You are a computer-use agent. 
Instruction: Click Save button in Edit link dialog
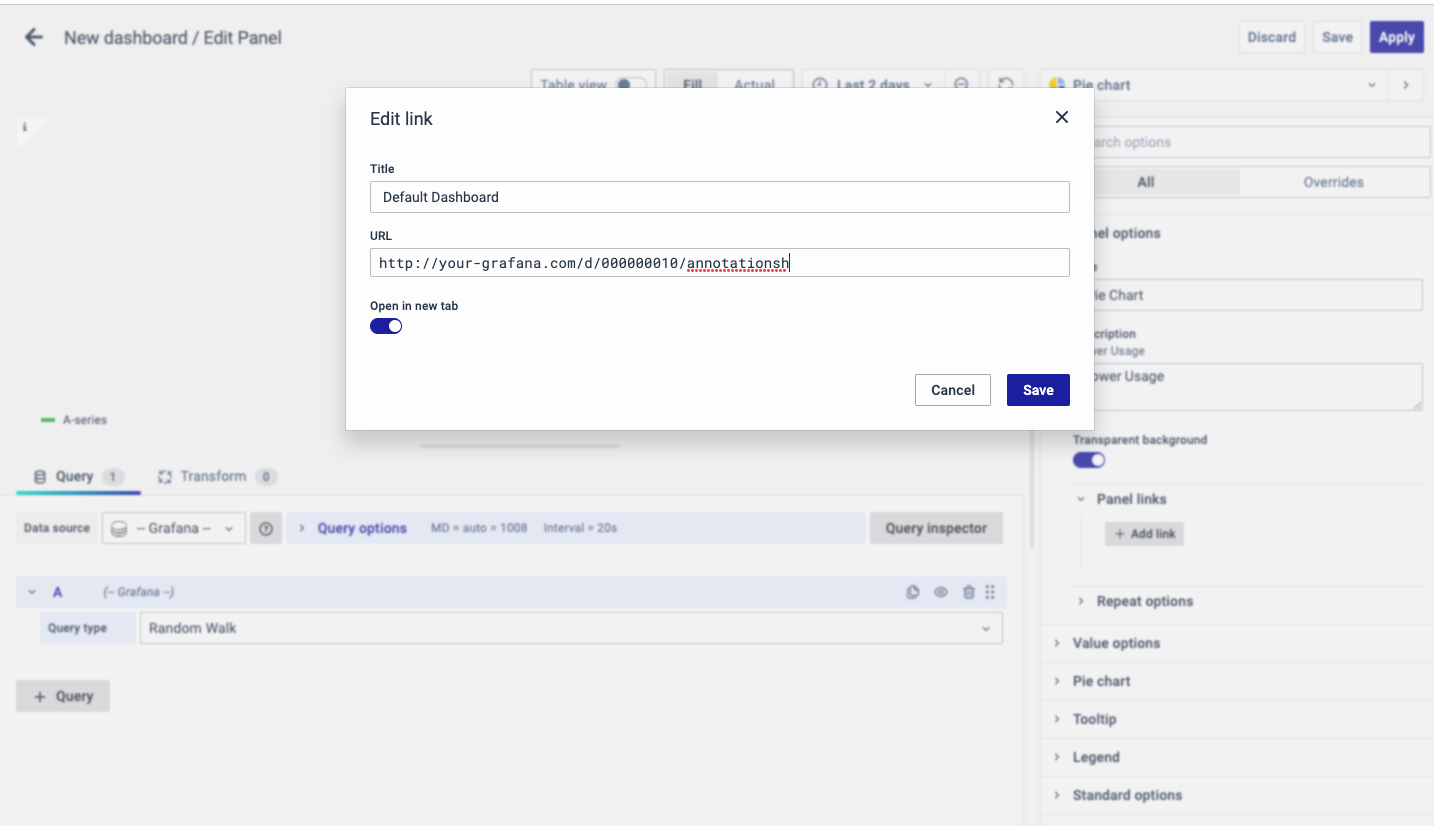tap(1037, 390)
